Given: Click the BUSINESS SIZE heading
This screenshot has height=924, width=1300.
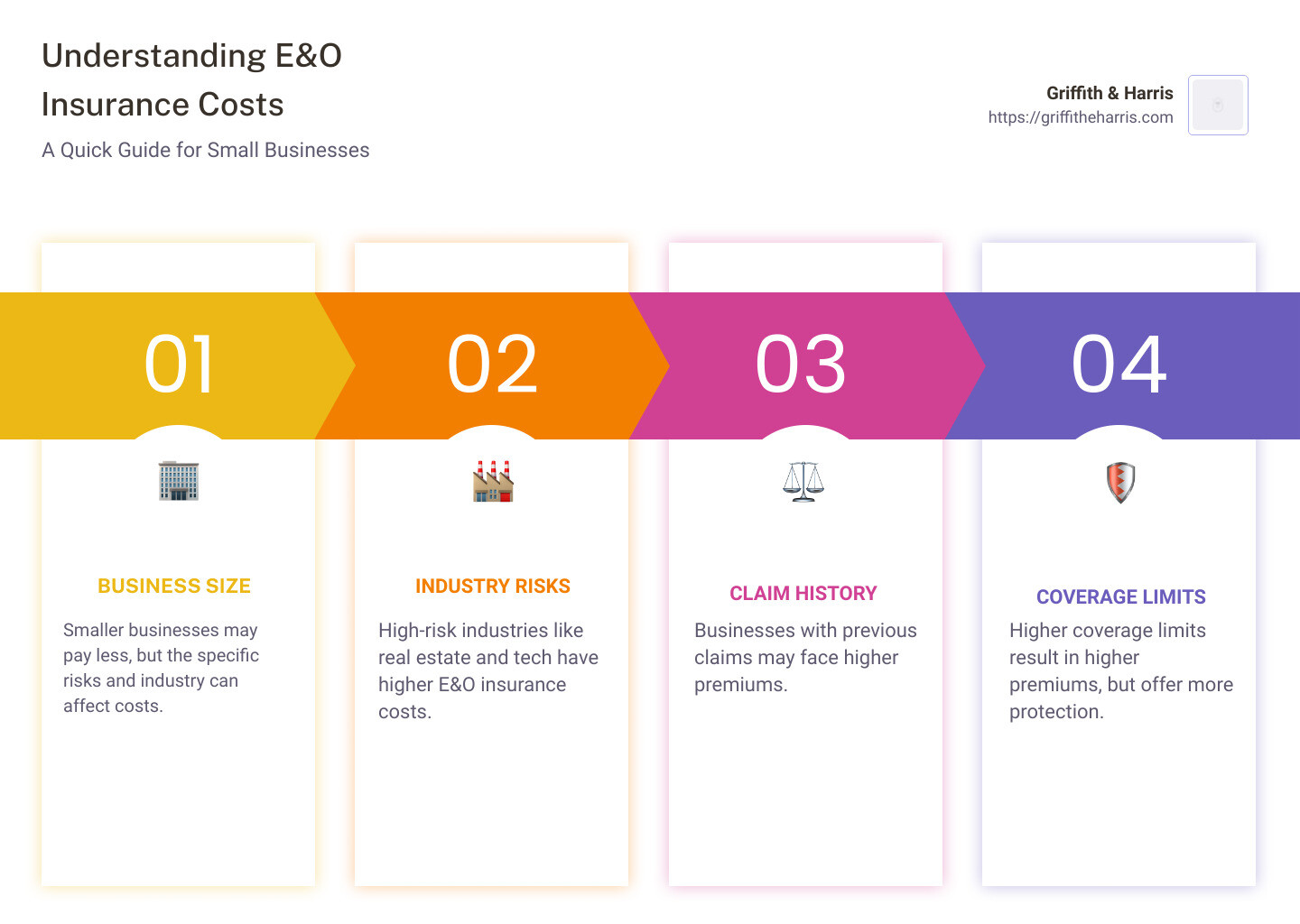Looking at the screenshot, I should 174,587.
